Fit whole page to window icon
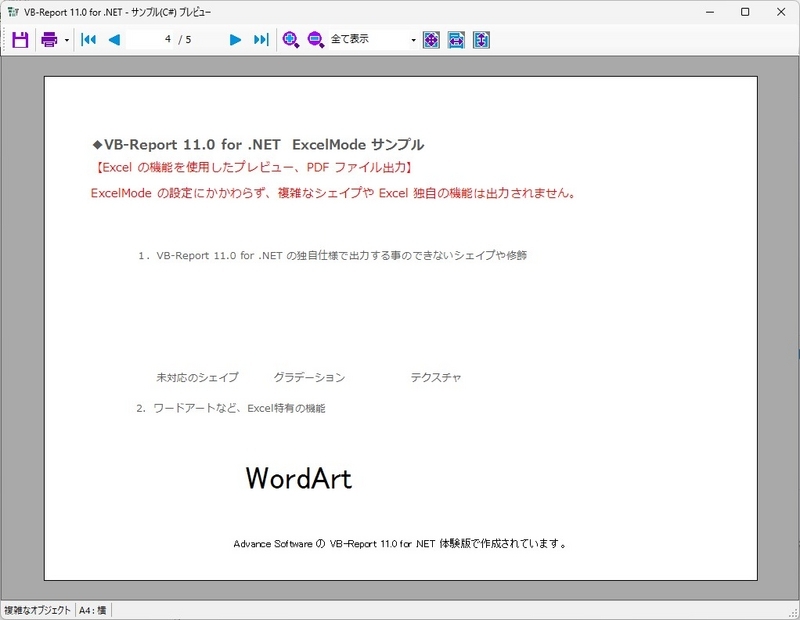 click(x=431, y=39)
